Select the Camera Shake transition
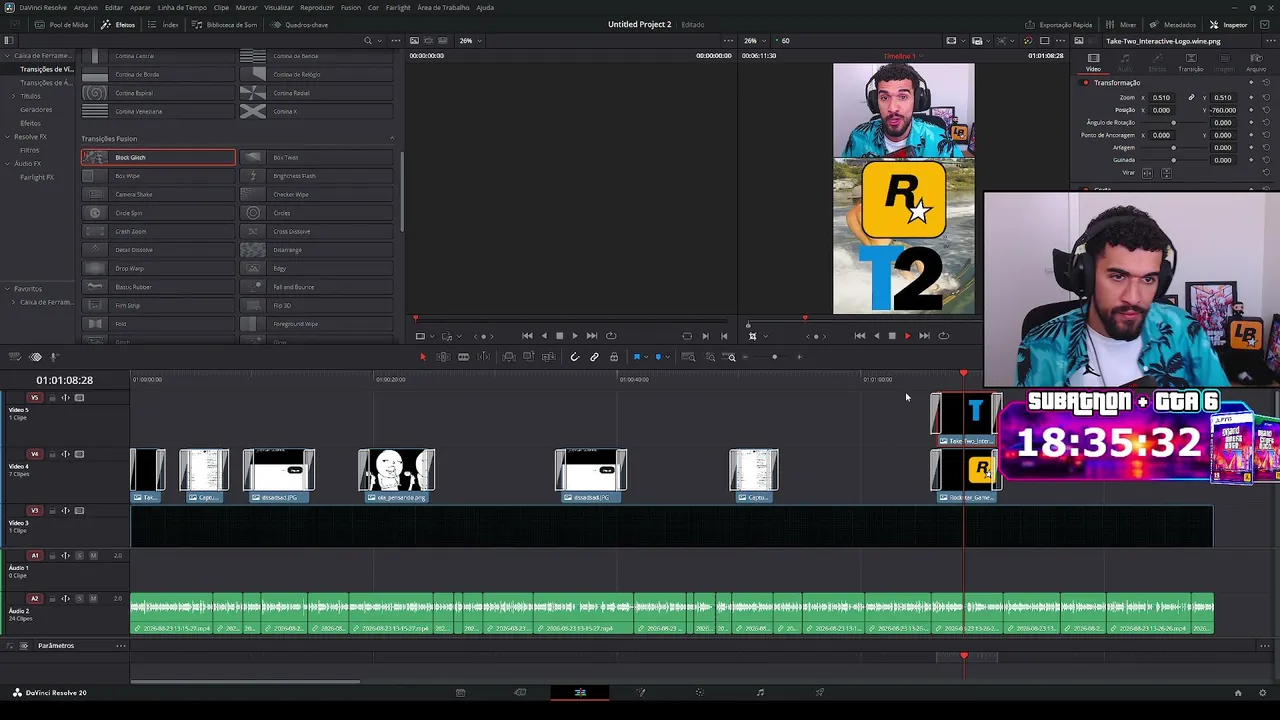 click(x=158, y=194)
